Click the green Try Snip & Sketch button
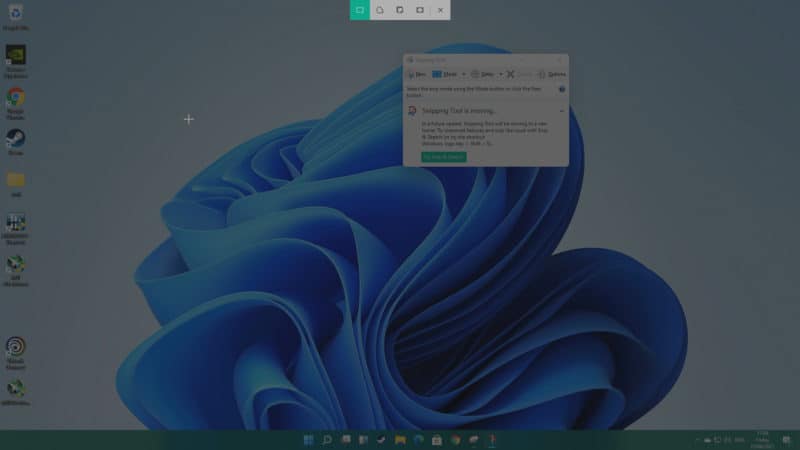This screenshot has height=450, width=800. coord(443,157)
